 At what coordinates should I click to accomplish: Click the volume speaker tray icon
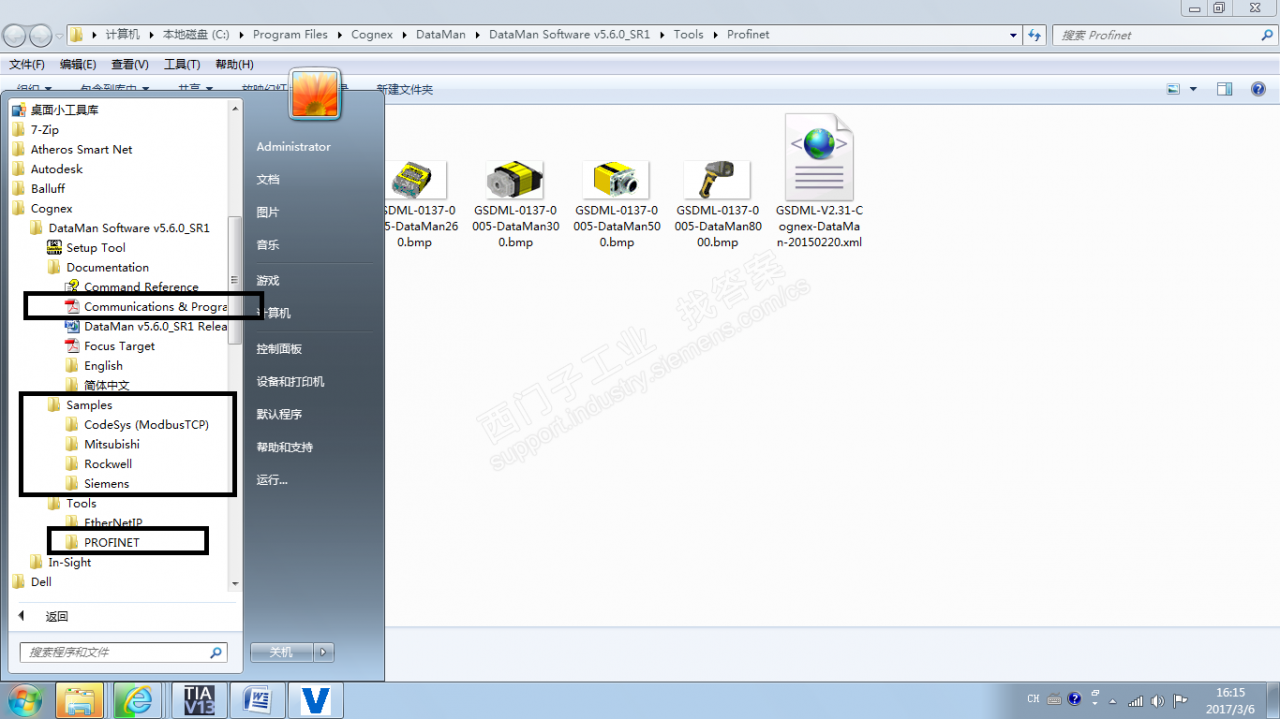1157,701
